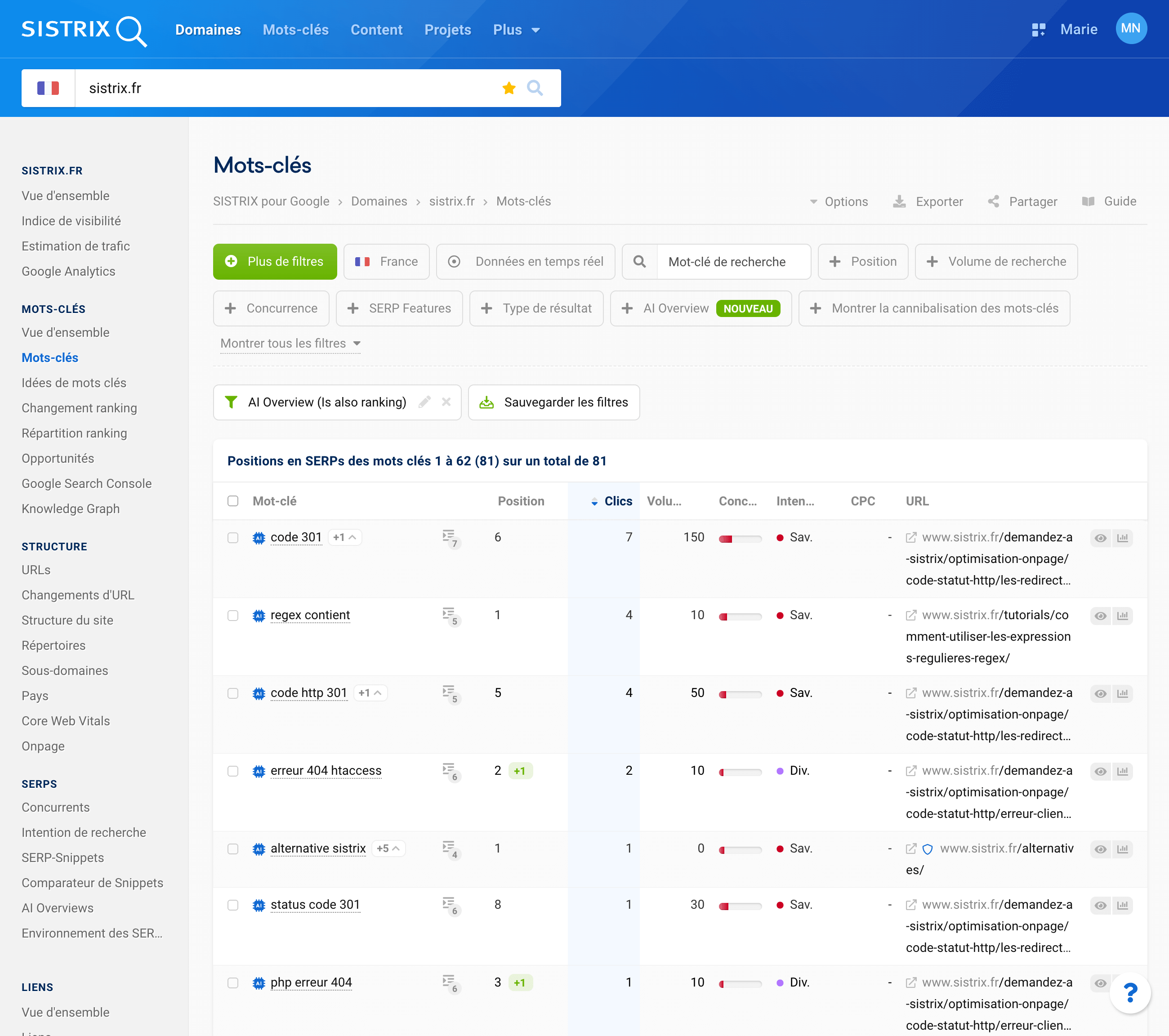1169x1036 pixels.
Task: Click the shield icon in alternative sistrix URL
Action: coord(928,849)
